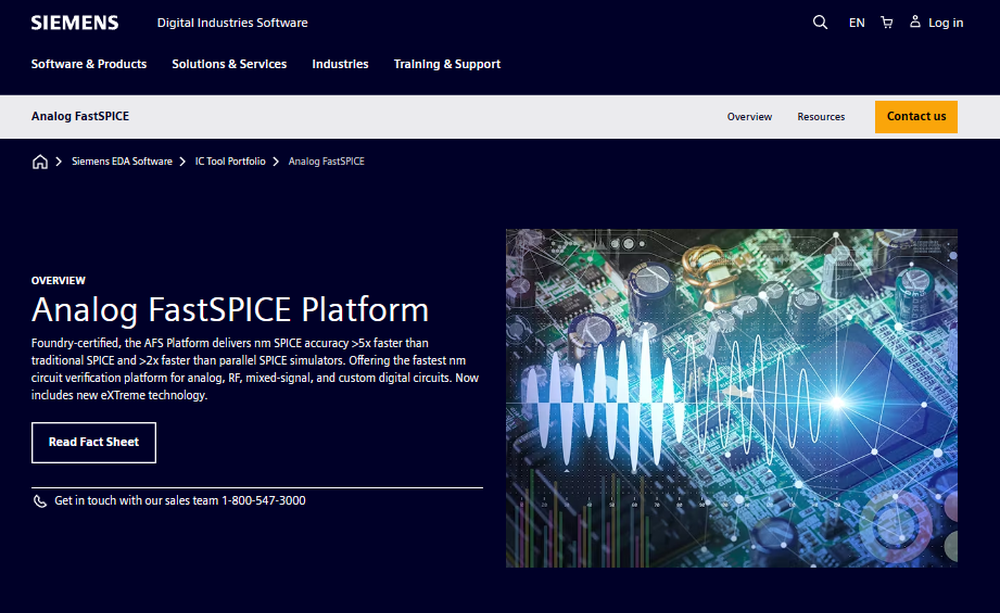
Task: Click the chevron after Siemens EDA Software
Action: pyautogui.click(x=182, y=161)
